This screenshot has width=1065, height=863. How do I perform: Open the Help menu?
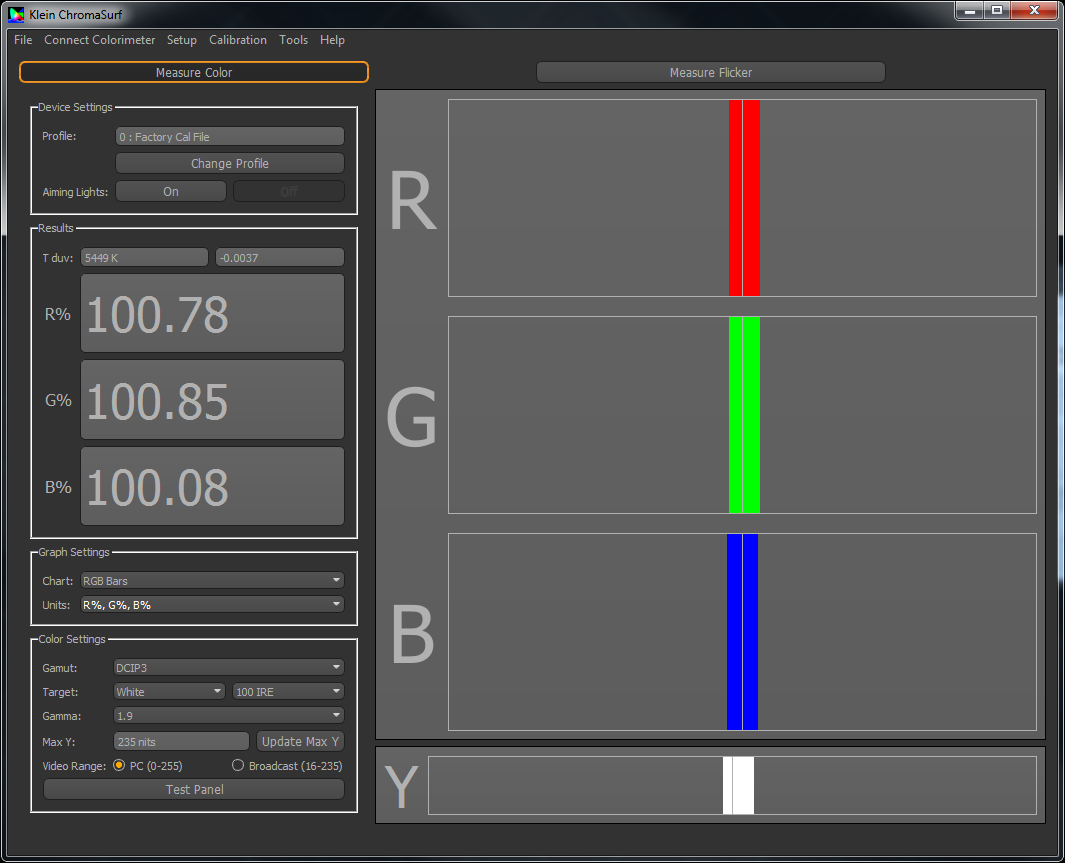[332, 40]
